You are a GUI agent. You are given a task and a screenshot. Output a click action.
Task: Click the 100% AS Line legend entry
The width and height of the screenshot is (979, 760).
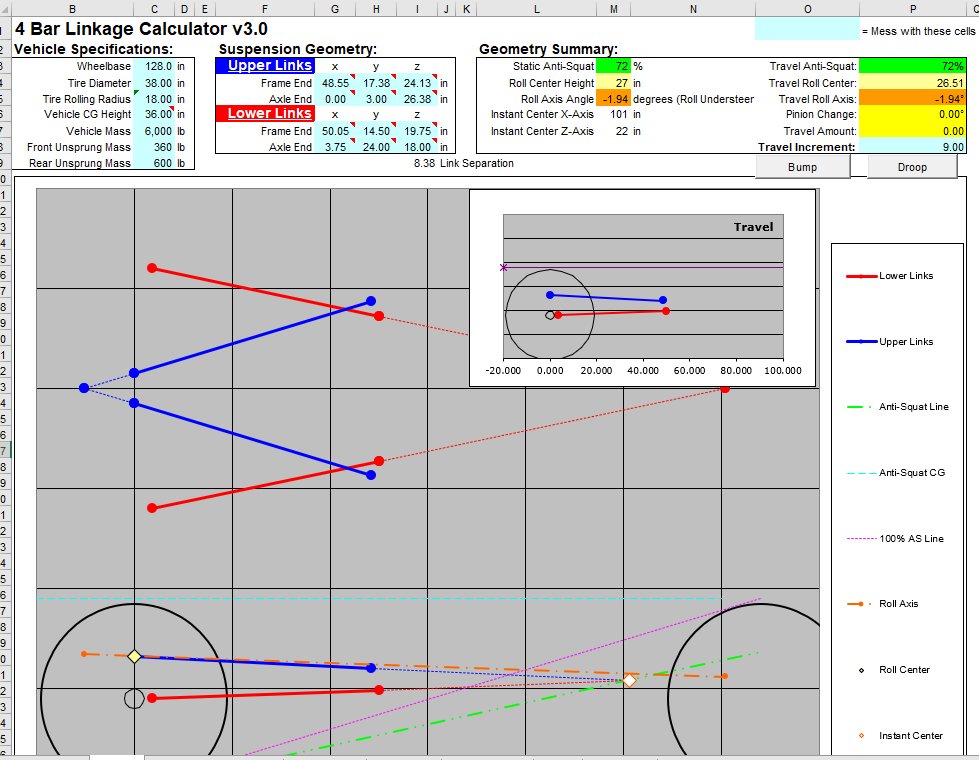[895, 538]
